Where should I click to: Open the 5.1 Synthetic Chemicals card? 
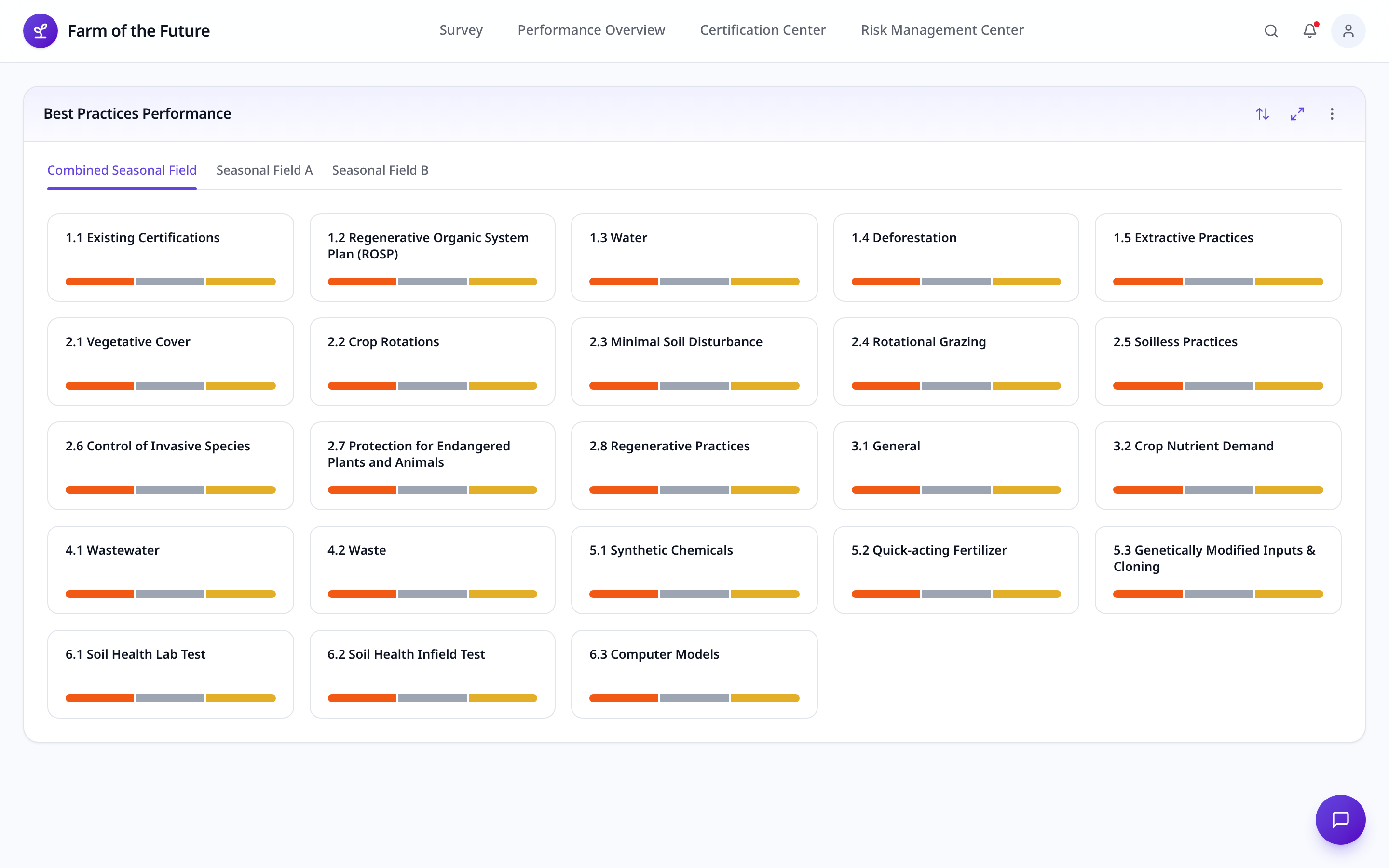point(694,570)
